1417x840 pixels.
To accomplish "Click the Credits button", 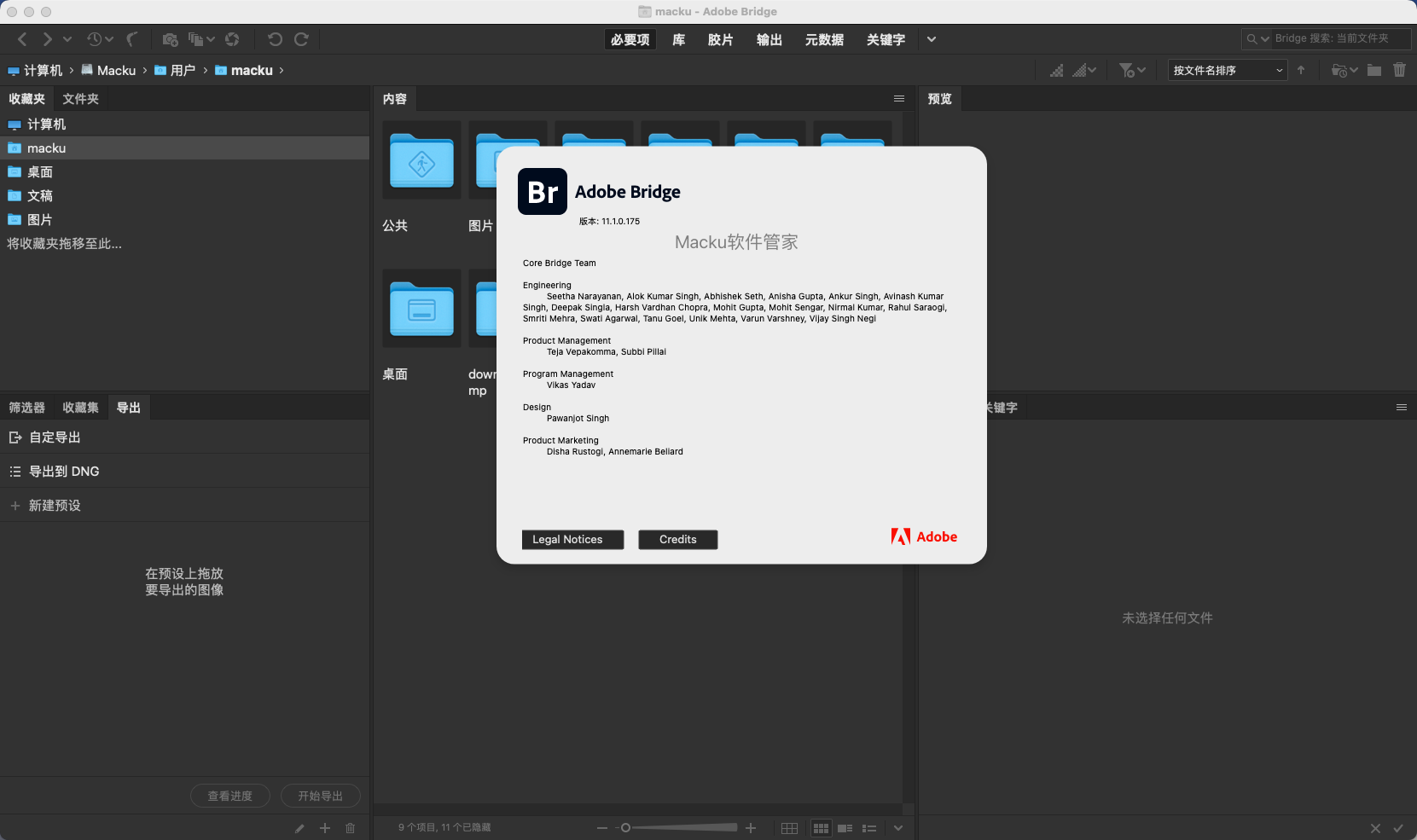I will [x=677, y=540].
